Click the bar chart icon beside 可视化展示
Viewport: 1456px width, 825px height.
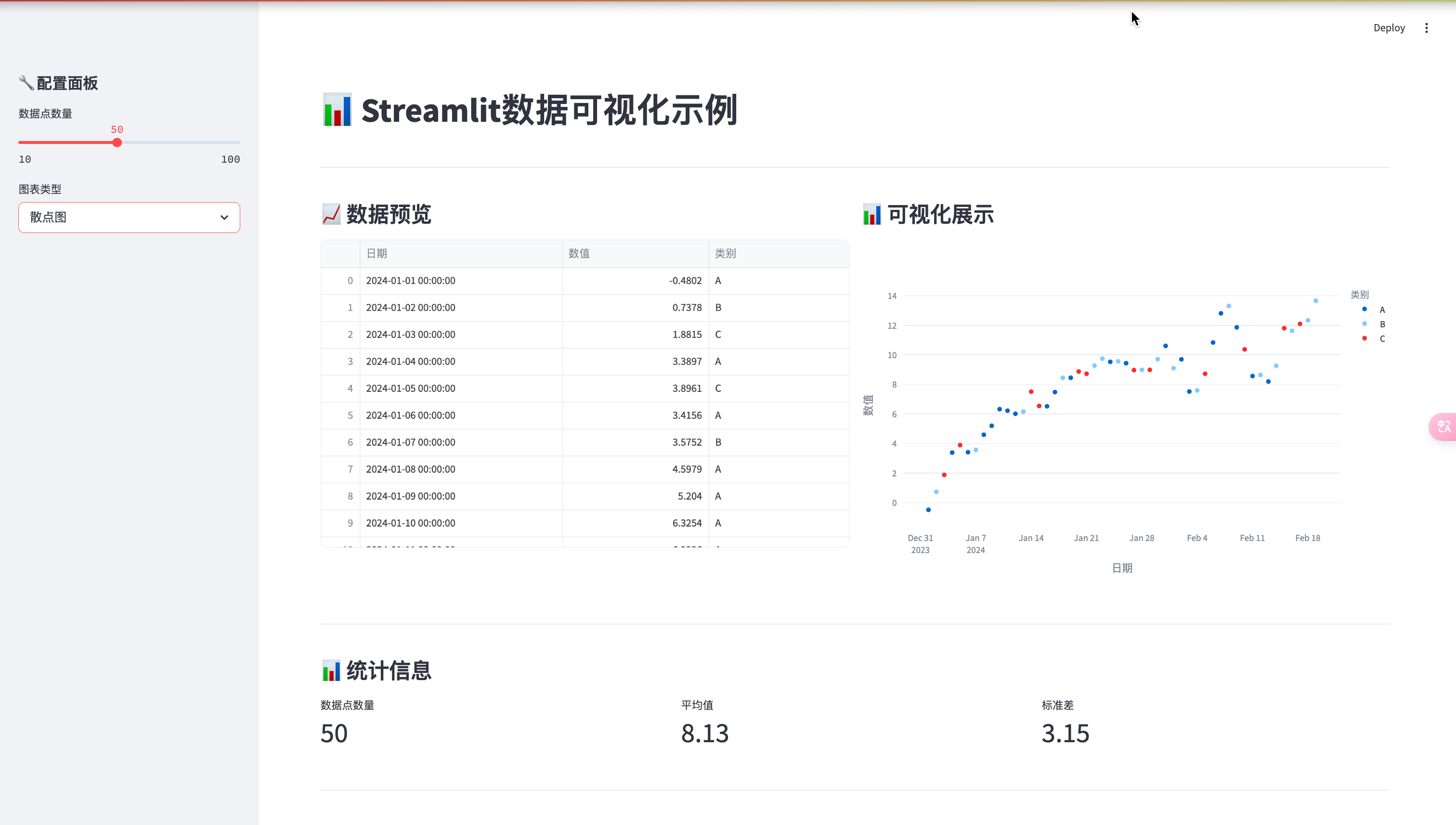click(x=871, y=214)
